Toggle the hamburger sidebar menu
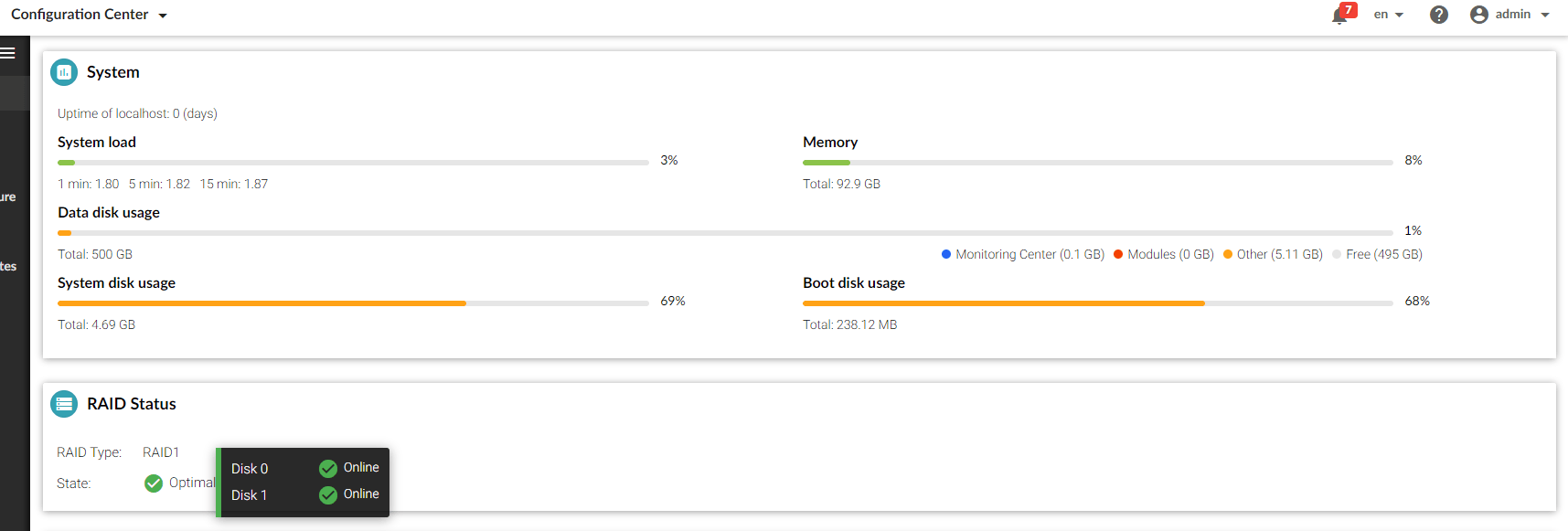The height and width of the screenshot is (531, 1568). 8,53
